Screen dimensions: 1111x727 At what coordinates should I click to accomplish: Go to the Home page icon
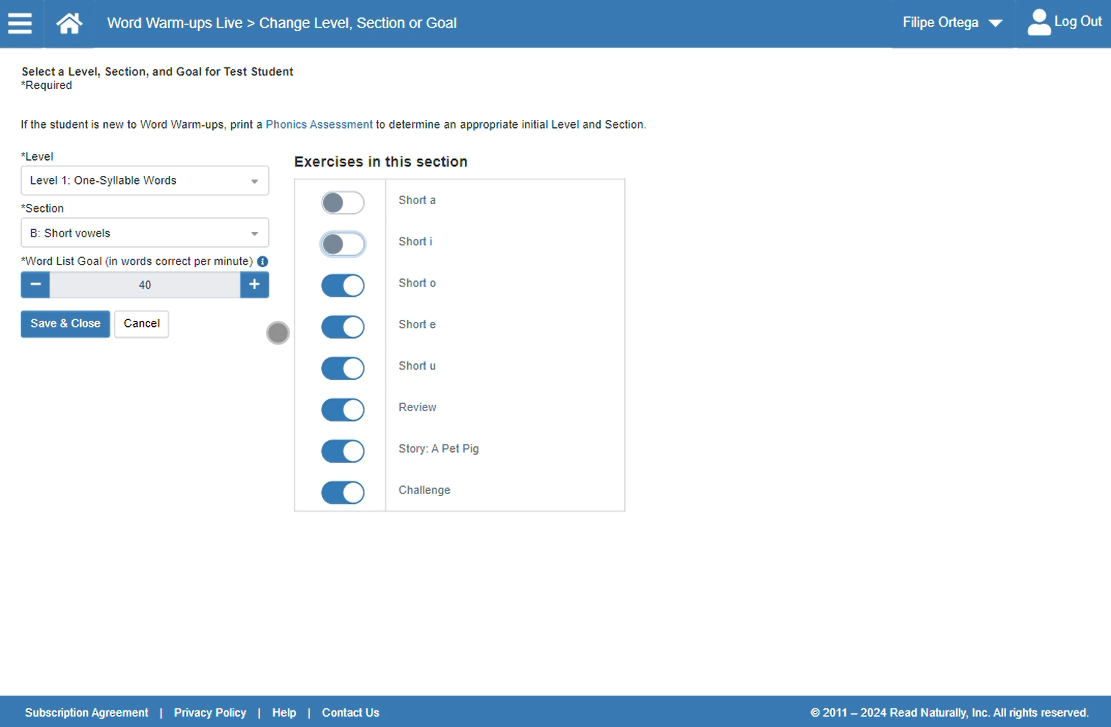pyautogui.click(x=69, y=23)
